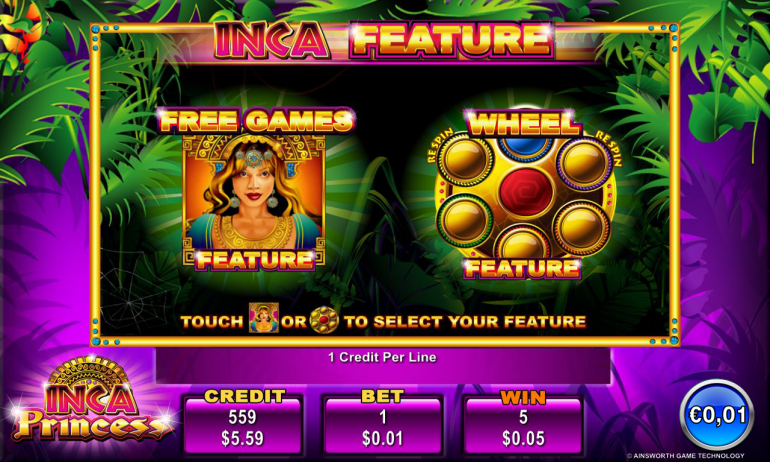Click the Inca Princess game logo
This screenshot has height=462, width=770.
[x=90, y=400]
